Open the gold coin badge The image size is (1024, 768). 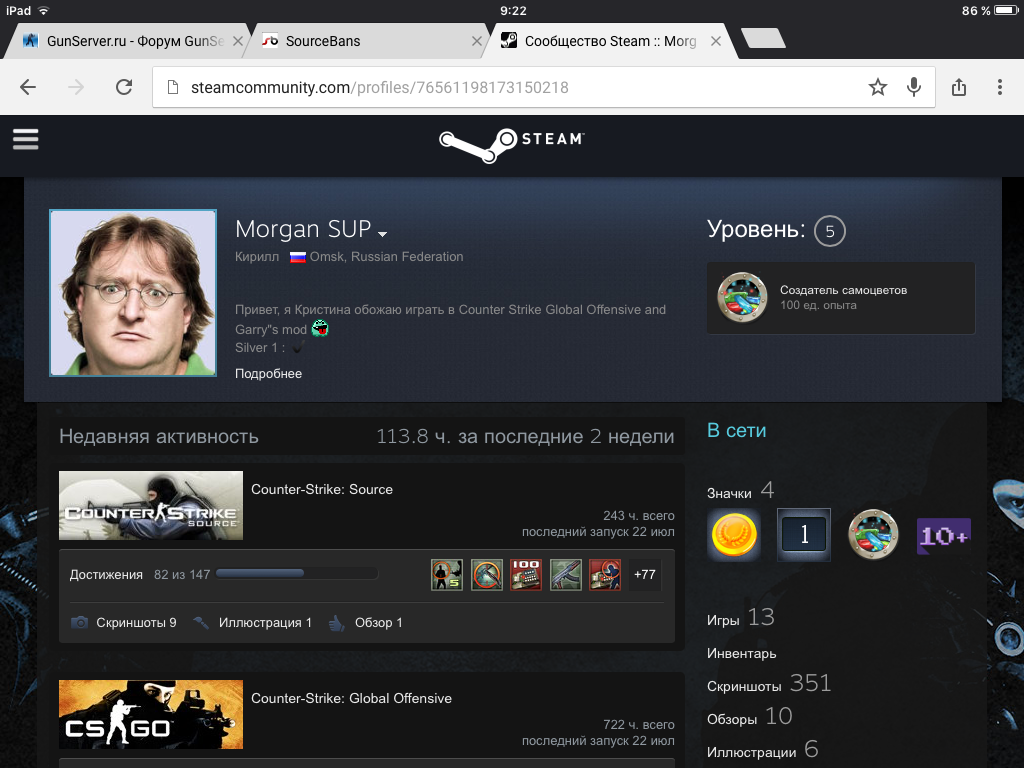(734, 535)
